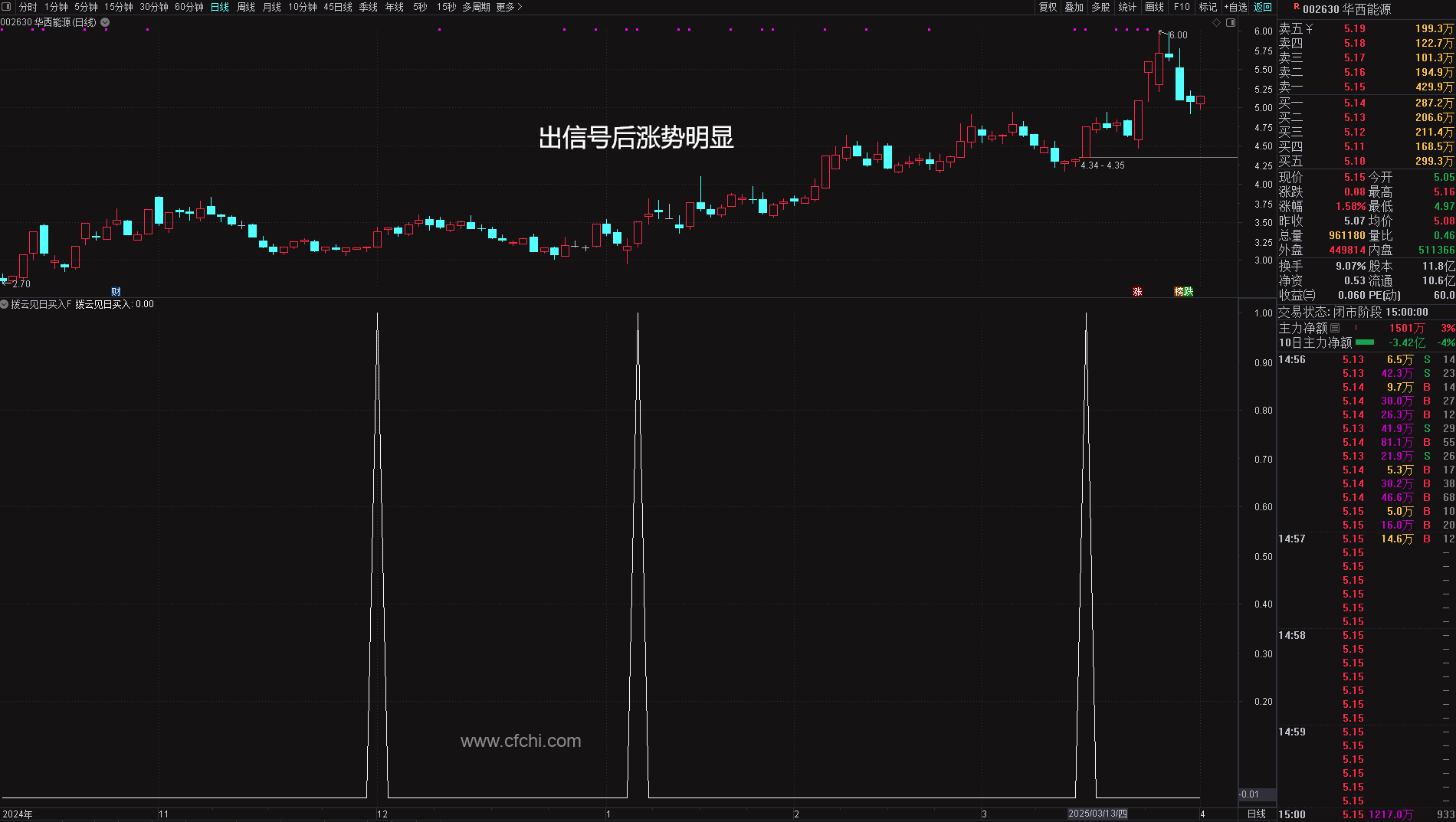Viewport: 1456px width, 822px height.
Task: Select the 15分钟 period
Action: click(x=119, y=7)
